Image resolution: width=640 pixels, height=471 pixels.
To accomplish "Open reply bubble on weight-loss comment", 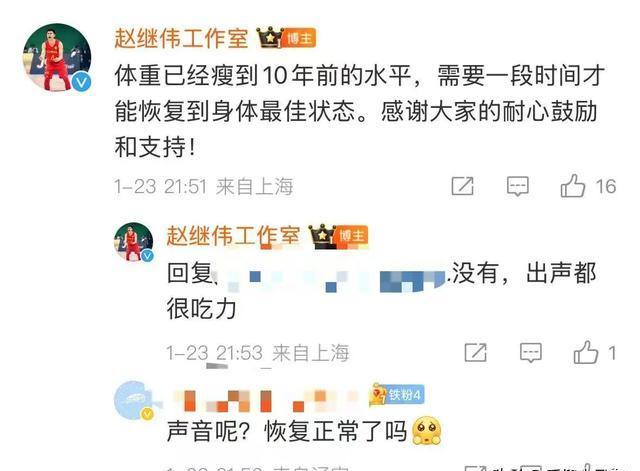I will tap(518, 187).
